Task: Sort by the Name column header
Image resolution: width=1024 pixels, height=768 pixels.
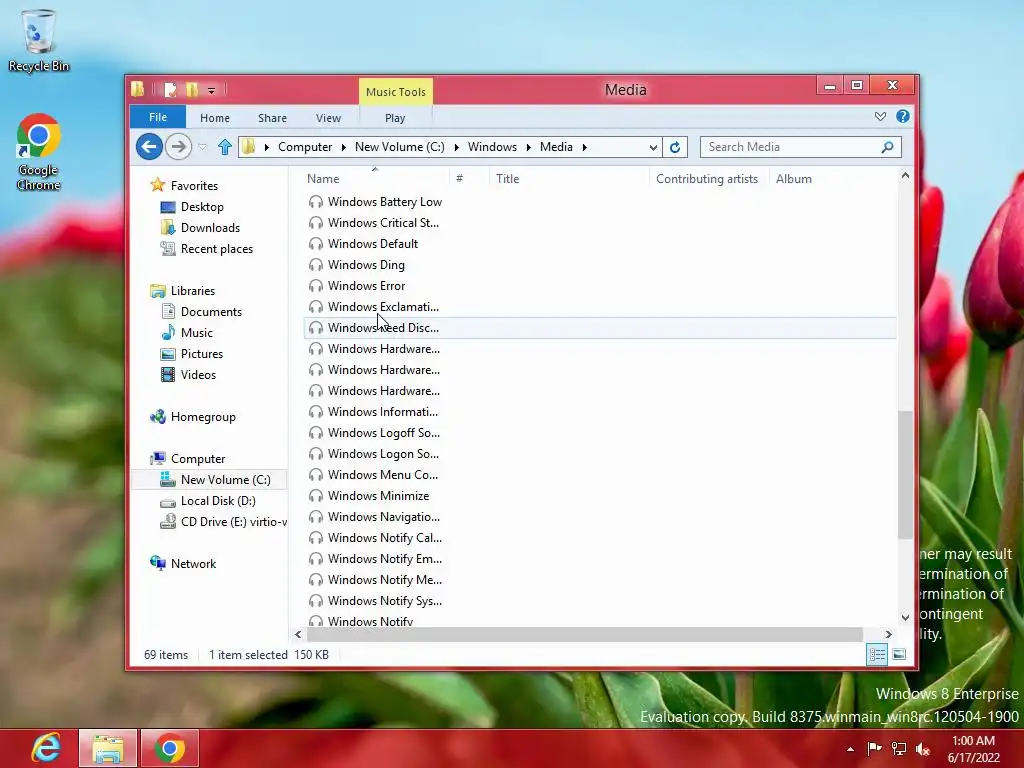Action: pos(377,179)
